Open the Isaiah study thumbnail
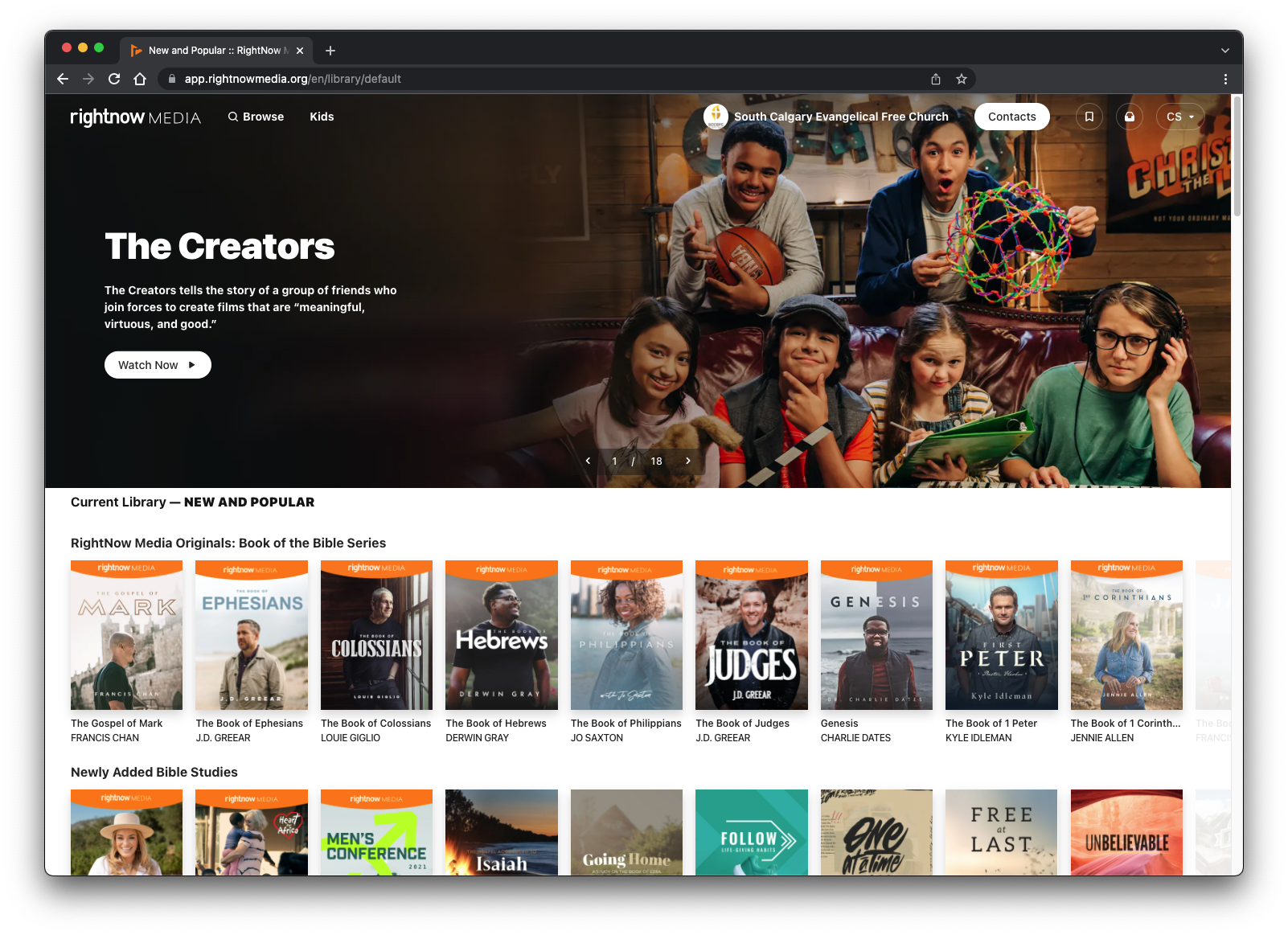The width and height of the screenshot is (1288, 935). [x=502, y=832]
